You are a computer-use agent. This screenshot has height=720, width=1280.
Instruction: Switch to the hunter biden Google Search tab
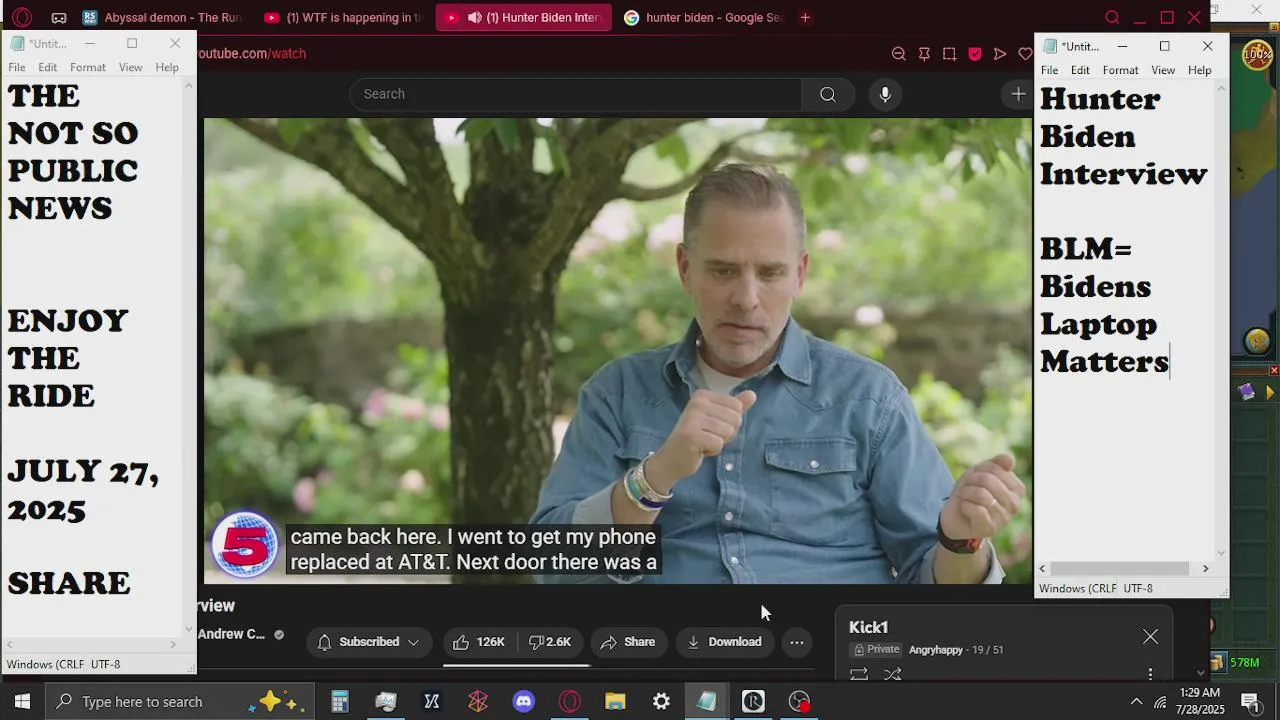pyautogui.click(x=704, y=17)
